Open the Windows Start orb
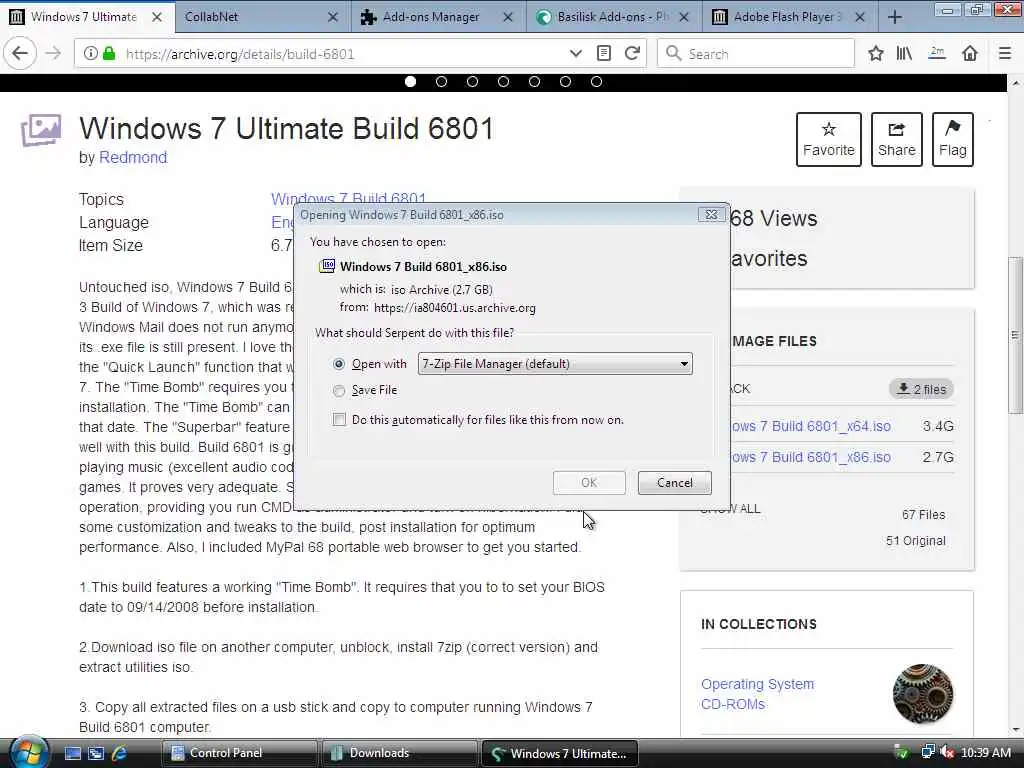Image resolution: width=1024 pixels, height=768 pixels. point(27,753)
